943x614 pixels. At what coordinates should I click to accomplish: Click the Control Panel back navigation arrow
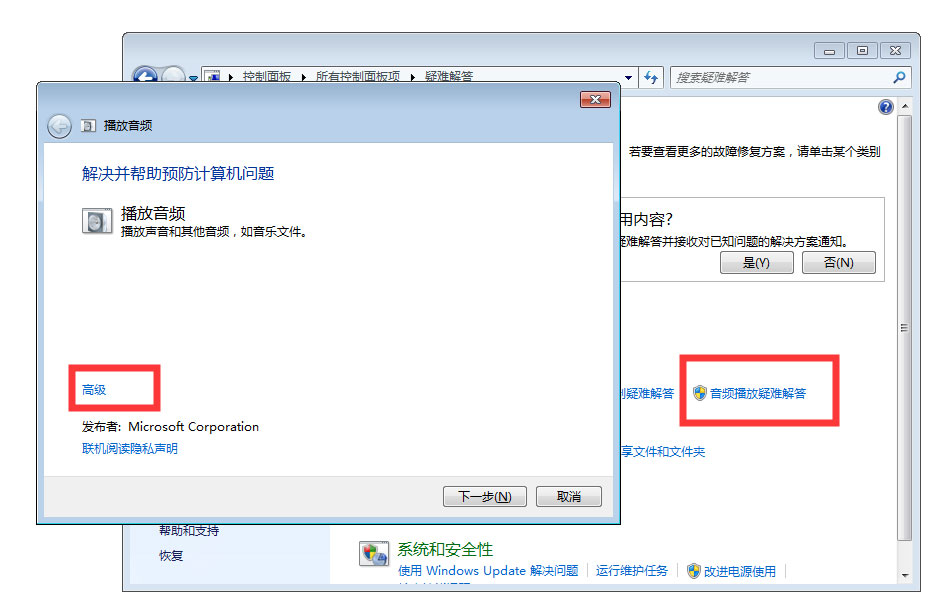(x=145, y=75)
